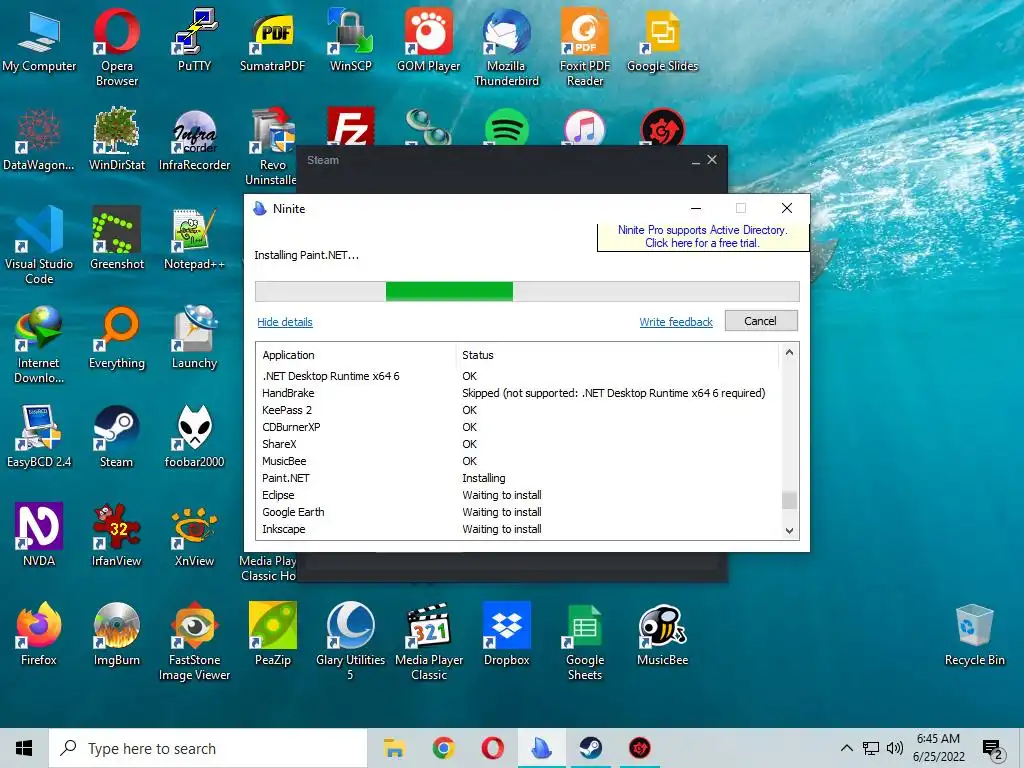
Task: Open the My Computer desktop icon
Action: click(x=39, y=40)
